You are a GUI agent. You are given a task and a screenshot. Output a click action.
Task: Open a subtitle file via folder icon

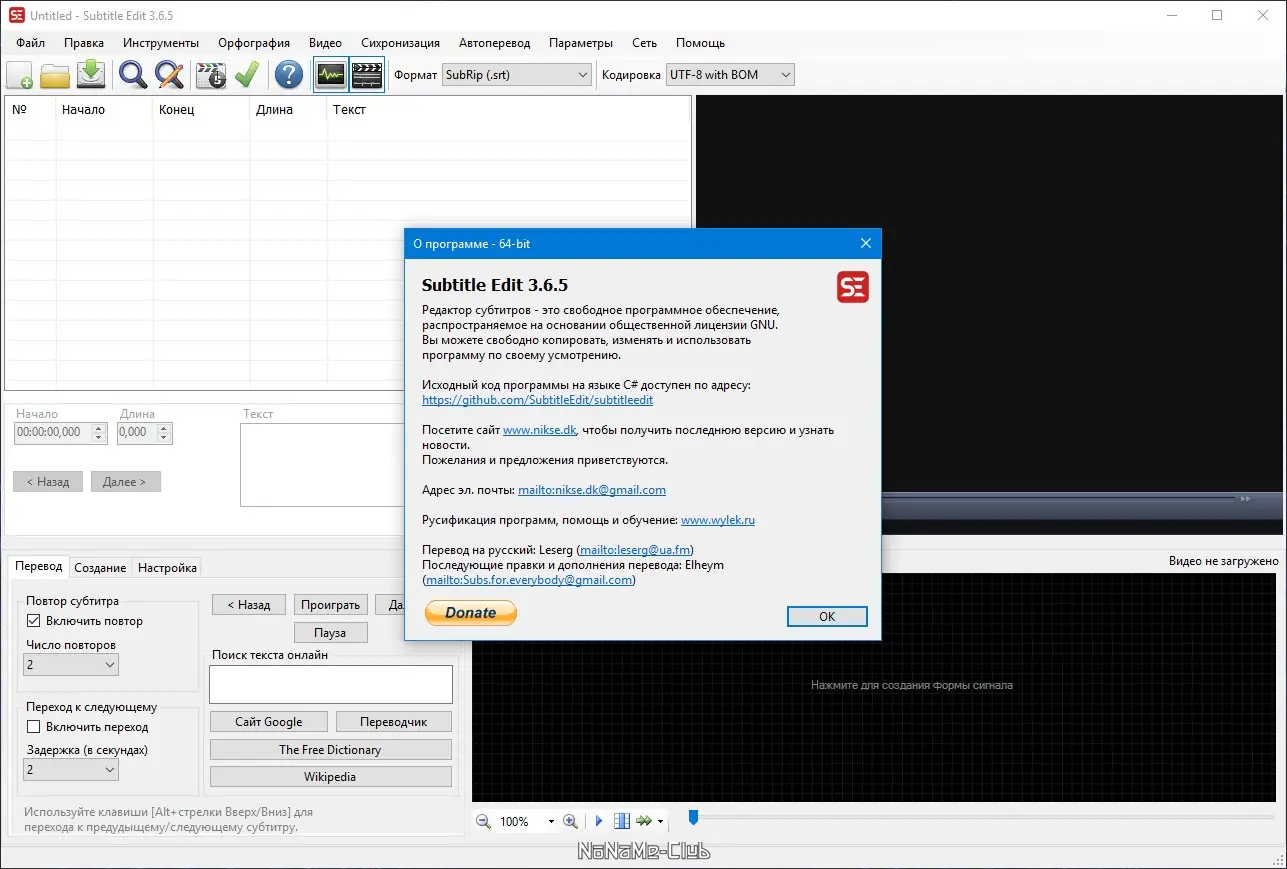(x=55, y=75)
